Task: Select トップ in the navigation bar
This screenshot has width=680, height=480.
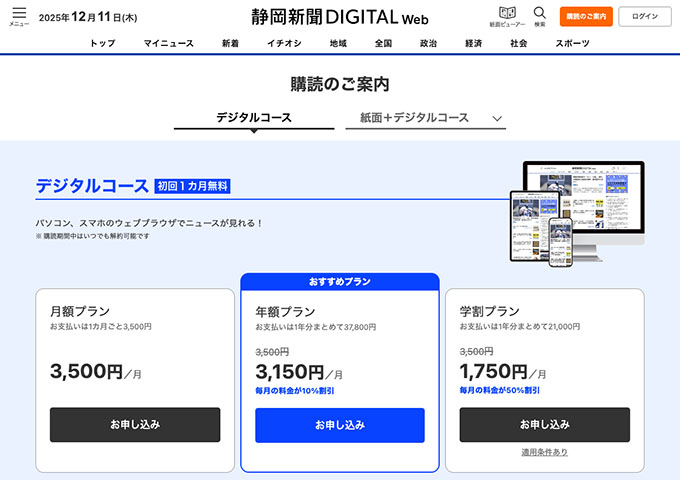Action: coord(102,43)
